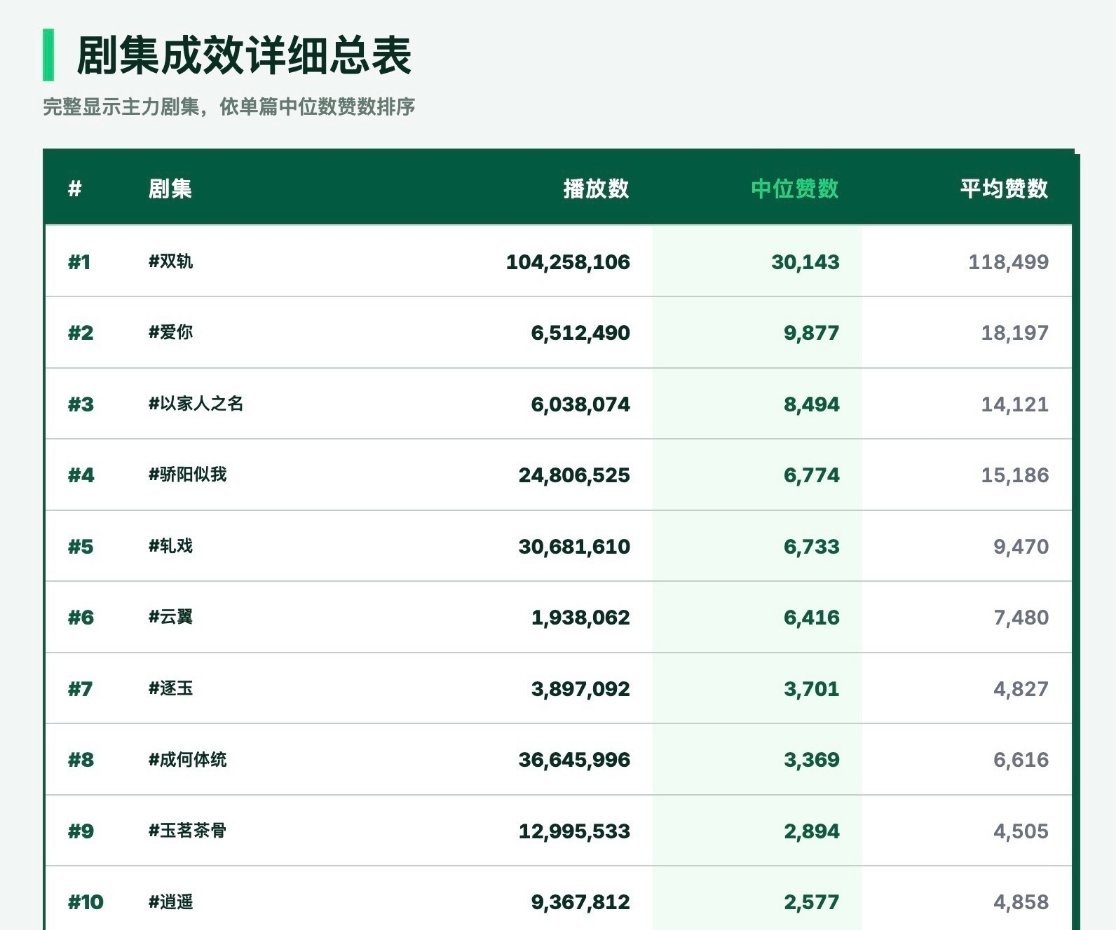Select the 平均赞数 column header
Image resolution: width=1116 pixels, height=930 pixels.
pyautogui.click(x=1004, y=189)
